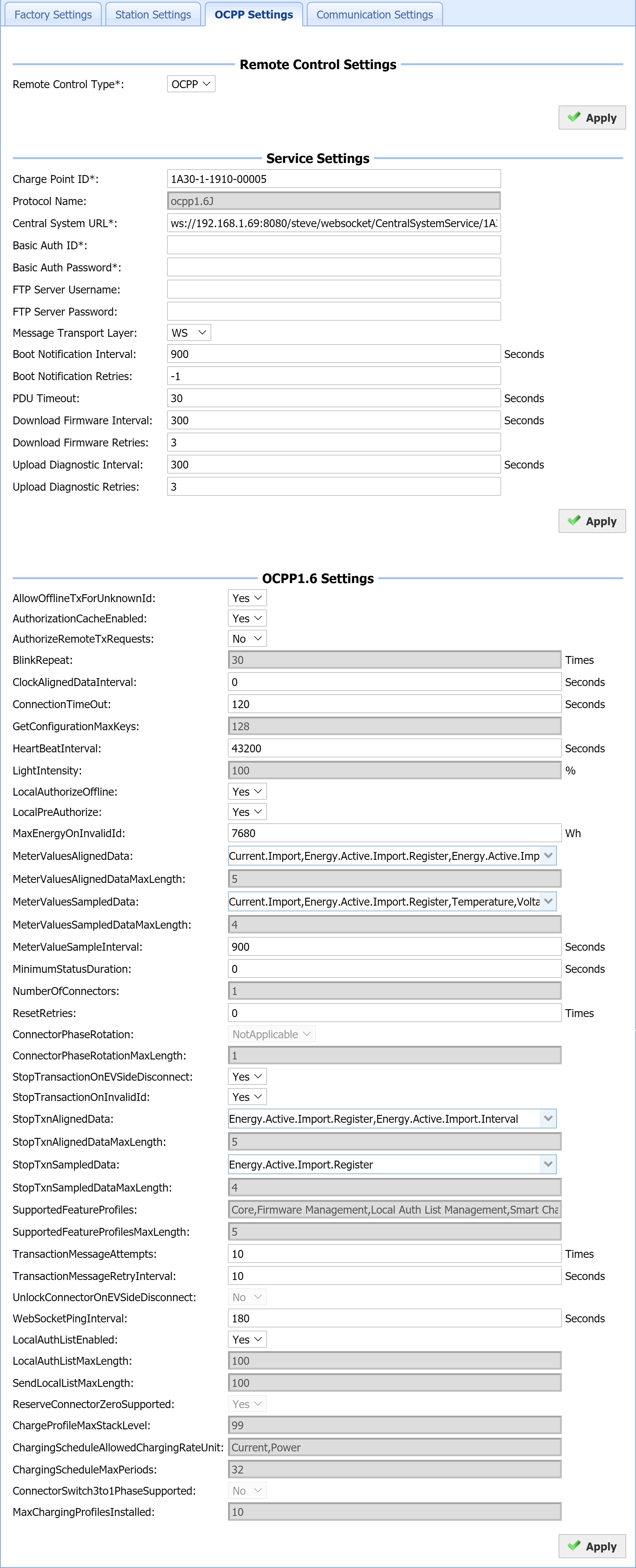Edit the ClockAlignedDataInterval field
Viewport: 636px width, 1568px height.
[x=394, y=682]
